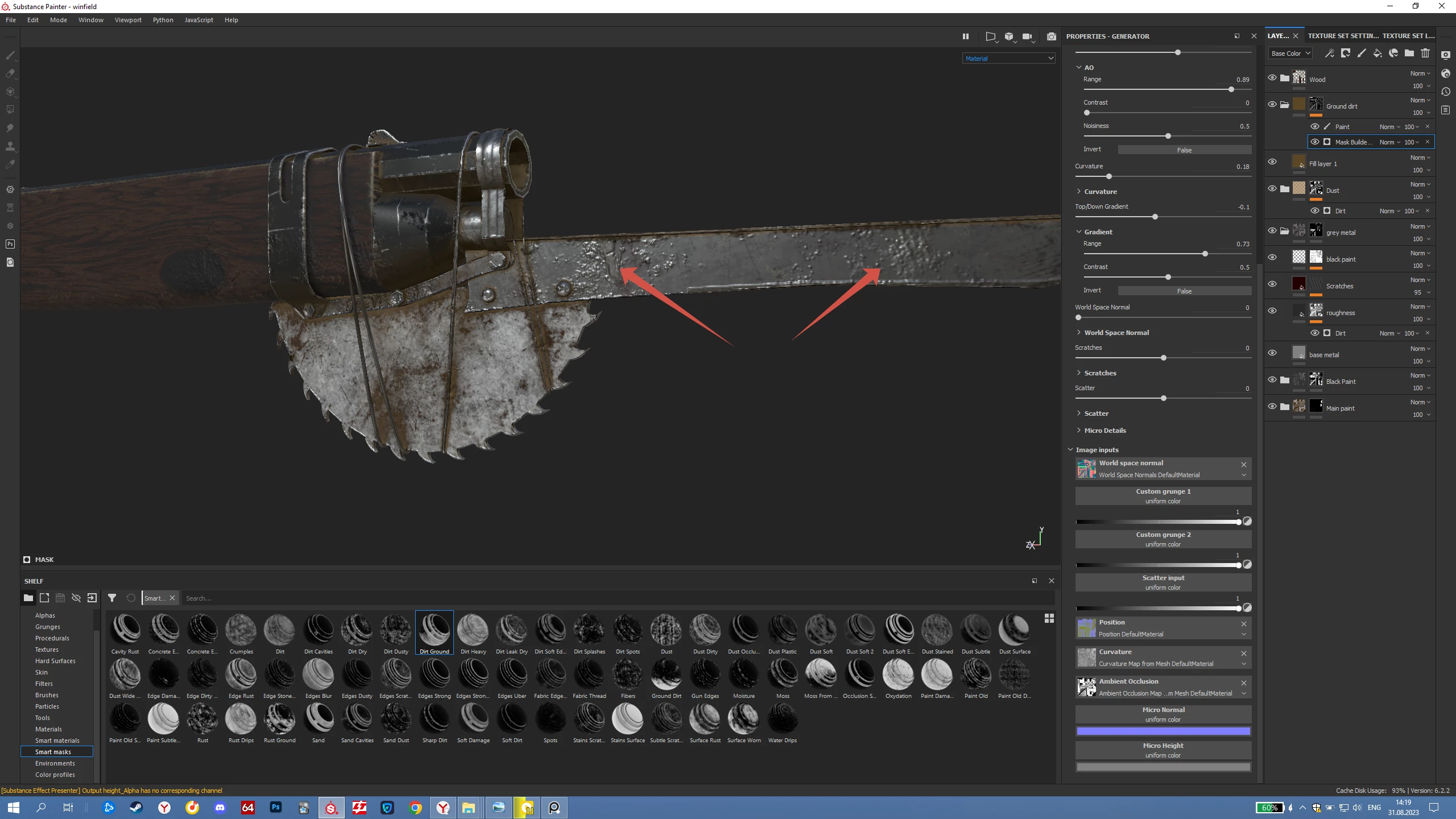Expand the Micro Details section
Viewport: 1456px width, 819px height.
point(1105,431)
